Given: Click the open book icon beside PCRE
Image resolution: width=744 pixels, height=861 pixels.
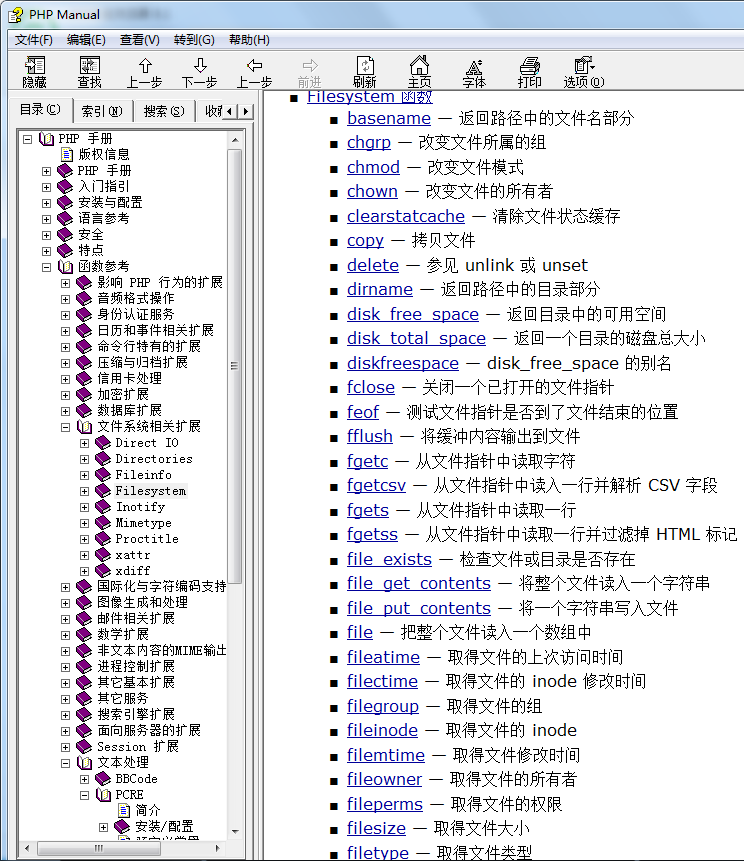Looking at the screenshot, I should [103, 795].
